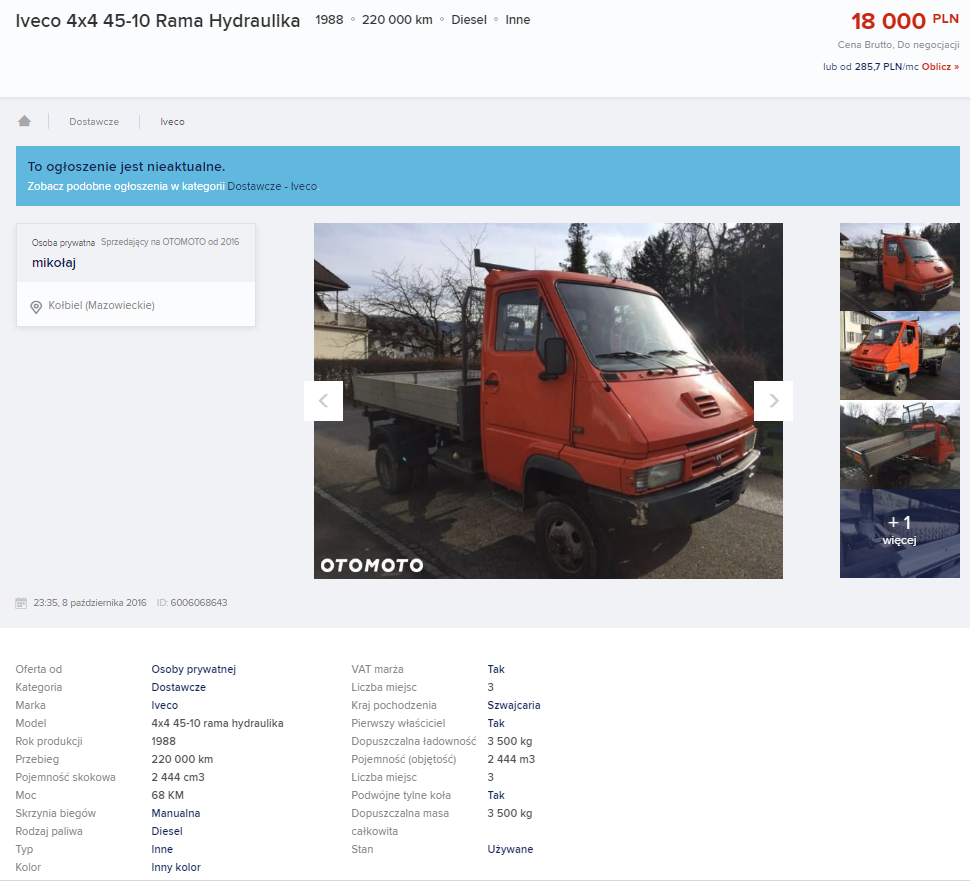Select the second truck thumbnail
This screenshot has height=881, width=970.
click(899, 355)
